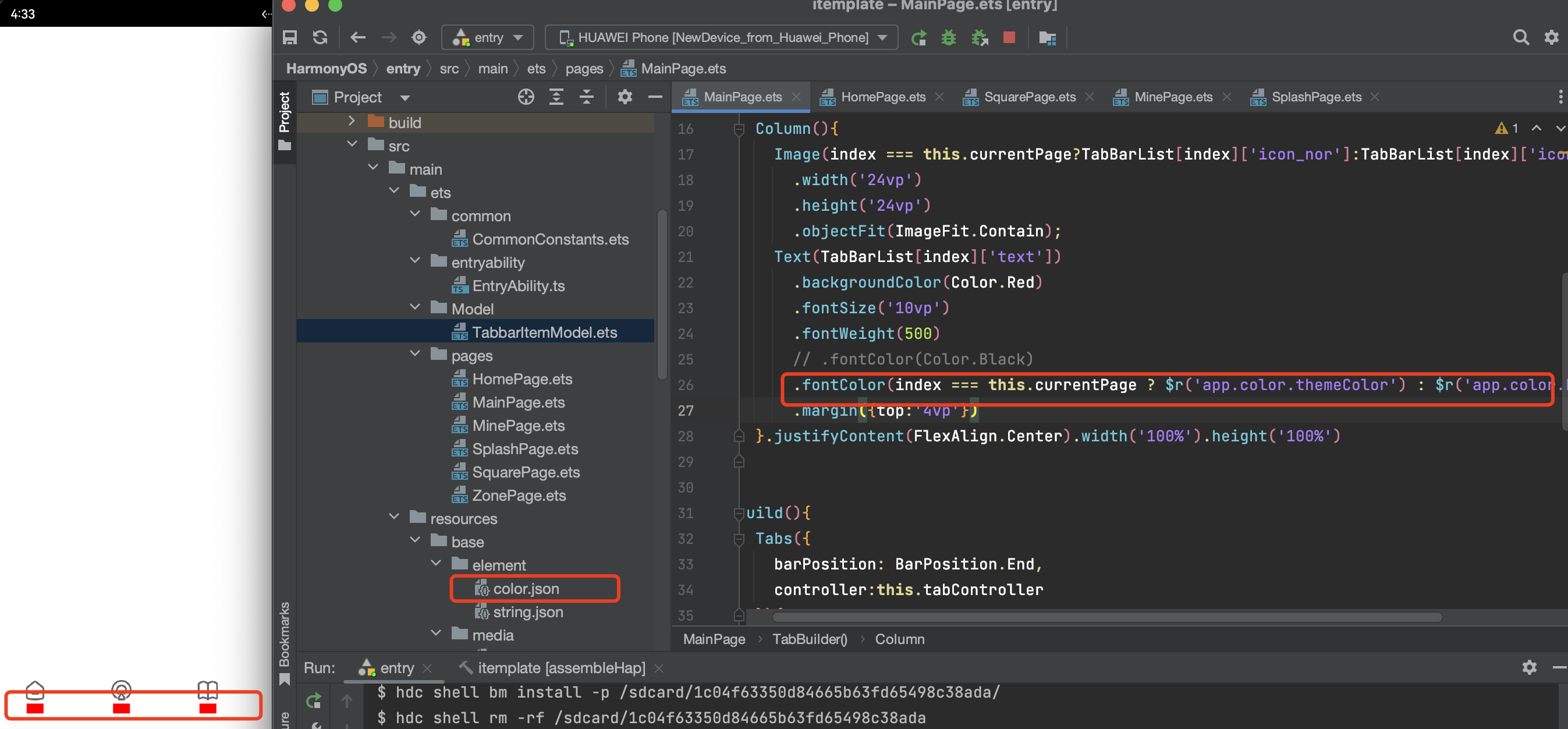Collapse all icon in Project panel header
Screen dimensions: 1568x729
pos(586,97)
